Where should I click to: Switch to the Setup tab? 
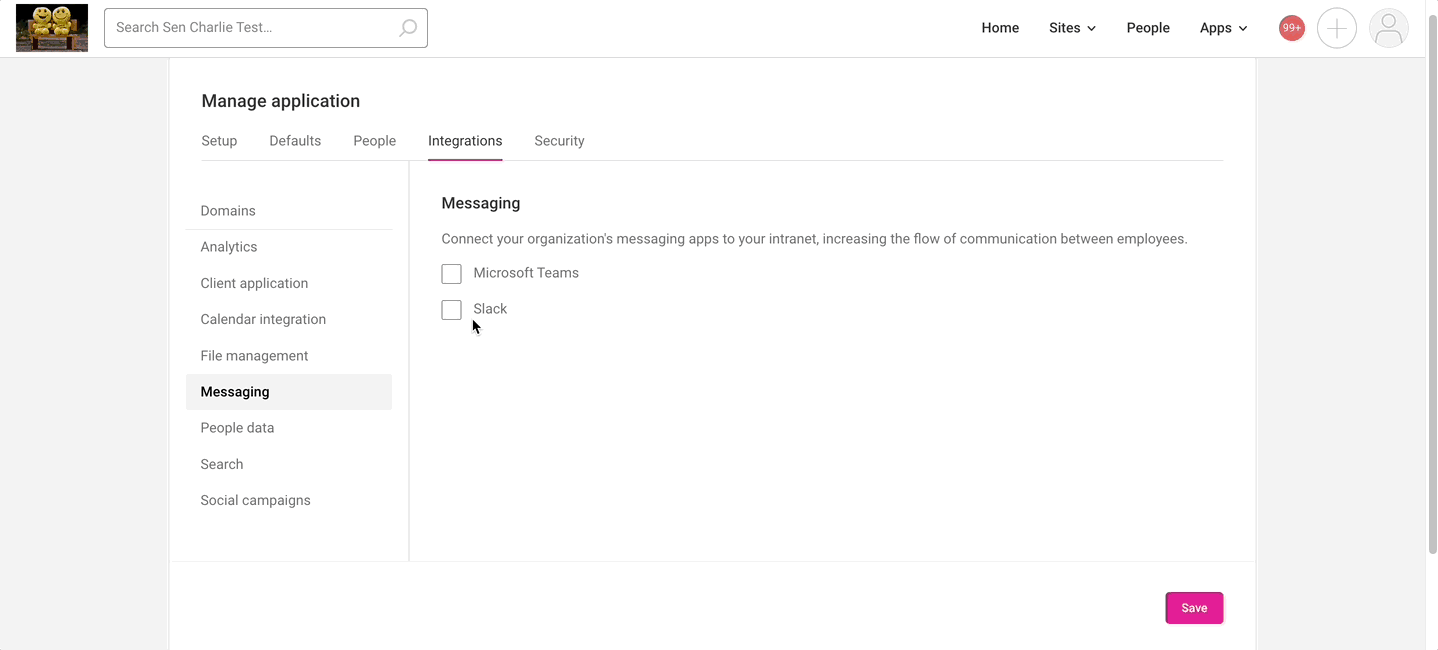219,141
